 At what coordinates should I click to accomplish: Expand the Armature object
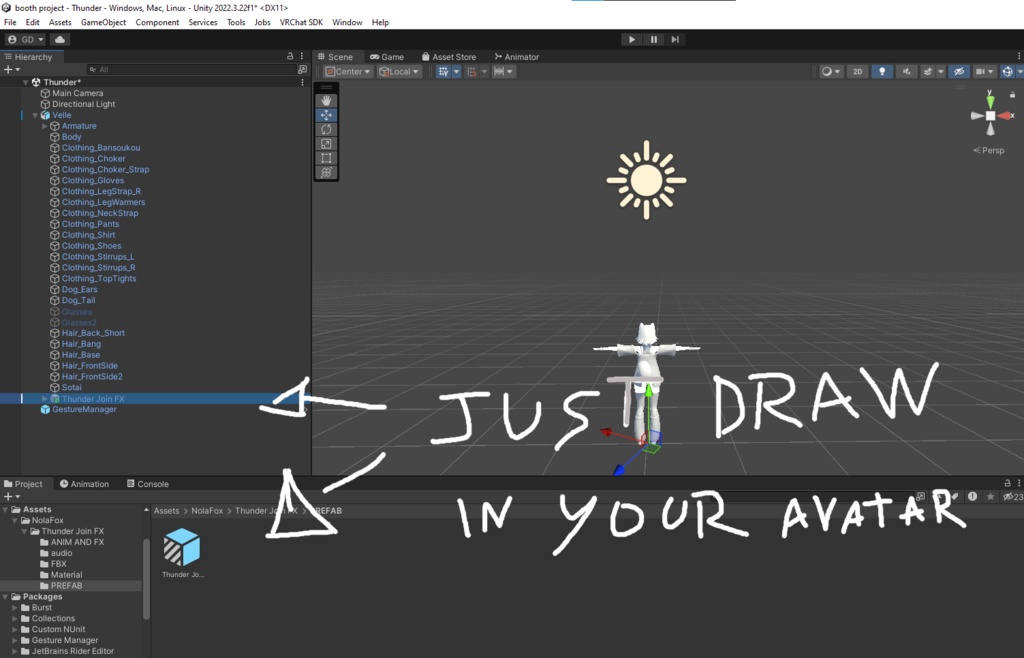coord(44,126)
